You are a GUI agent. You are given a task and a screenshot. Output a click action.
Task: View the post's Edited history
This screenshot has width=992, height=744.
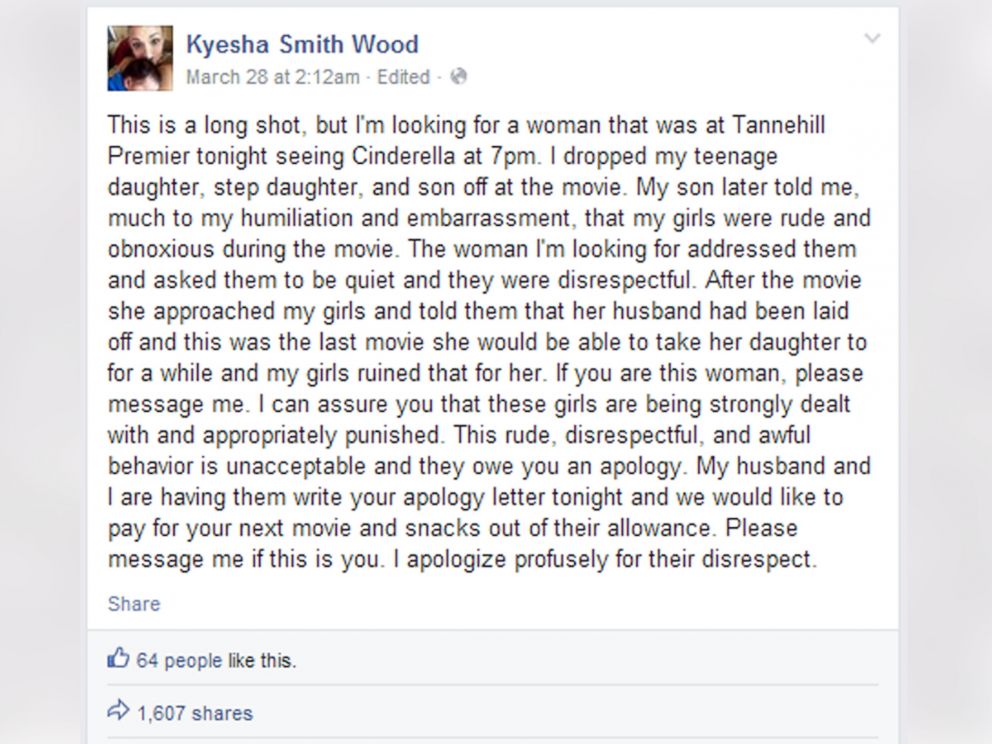click(x=403, y=77)
